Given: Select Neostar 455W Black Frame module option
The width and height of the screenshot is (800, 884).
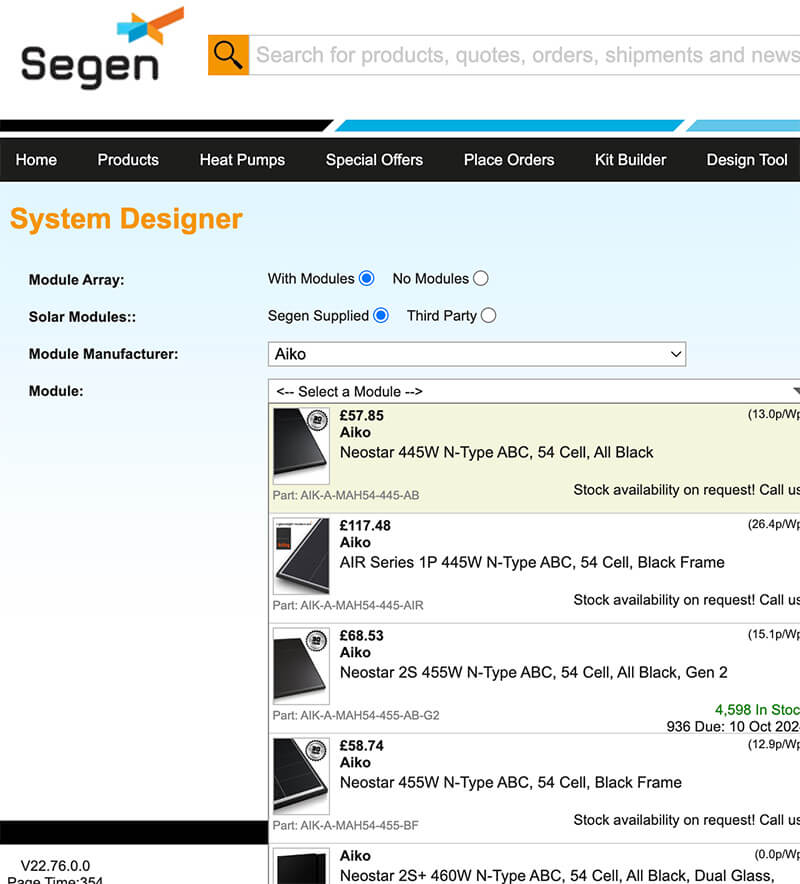Looking at the screenshot, I should [511, 782].
